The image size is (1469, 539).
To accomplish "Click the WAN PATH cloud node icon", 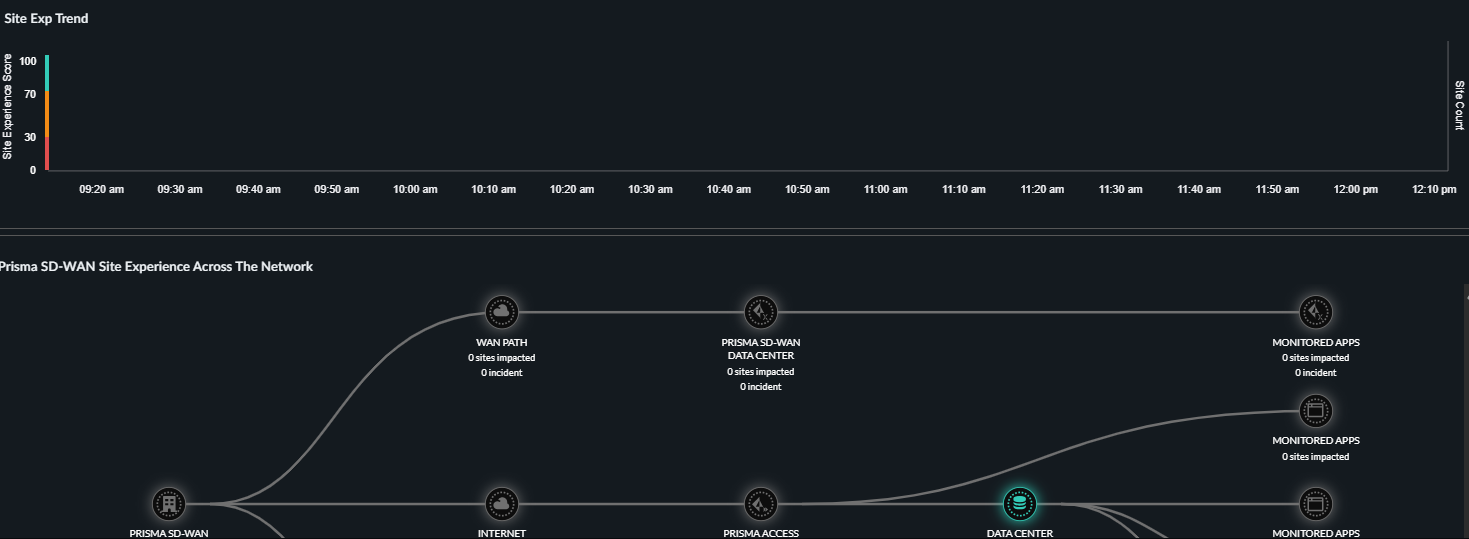I will [x=501, y=312].
